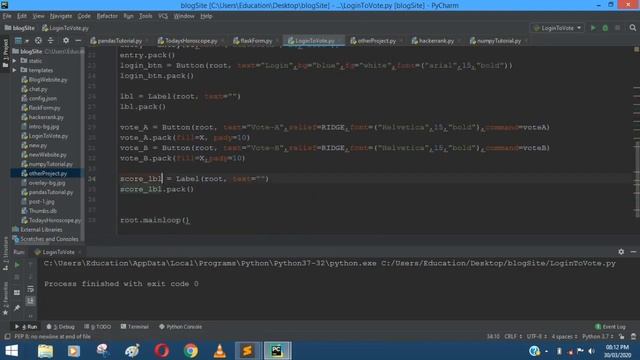Viewport: 640px width, 360px height.
Task: Expand the static folder in project tree
Action: tap(14, 61)
